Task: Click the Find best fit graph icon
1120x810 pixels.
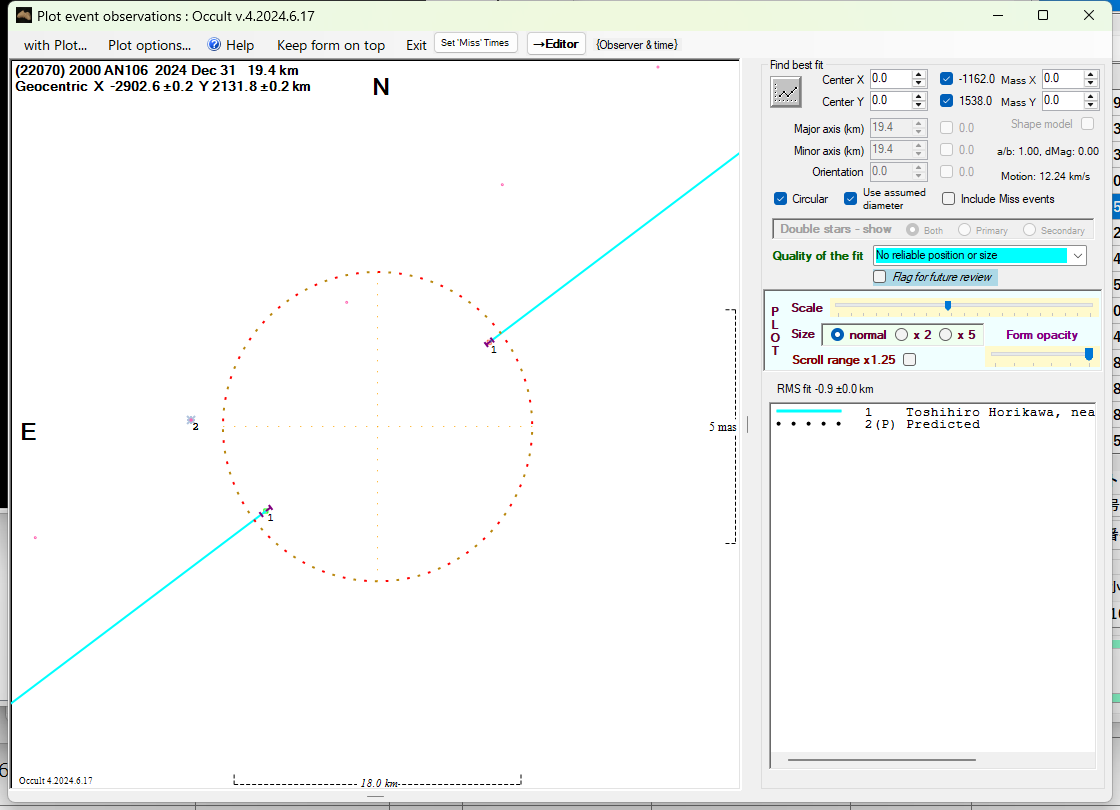Action: pos(786,91)
